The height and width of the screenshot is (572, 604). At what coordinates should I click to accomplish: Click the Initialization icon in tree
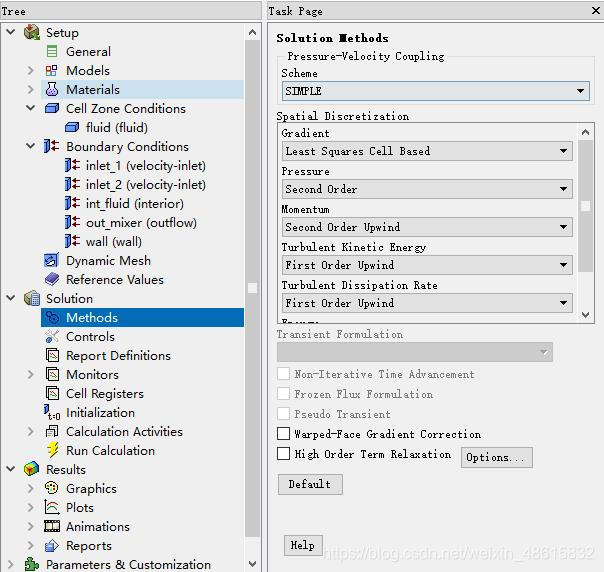[x=52, y=413]
